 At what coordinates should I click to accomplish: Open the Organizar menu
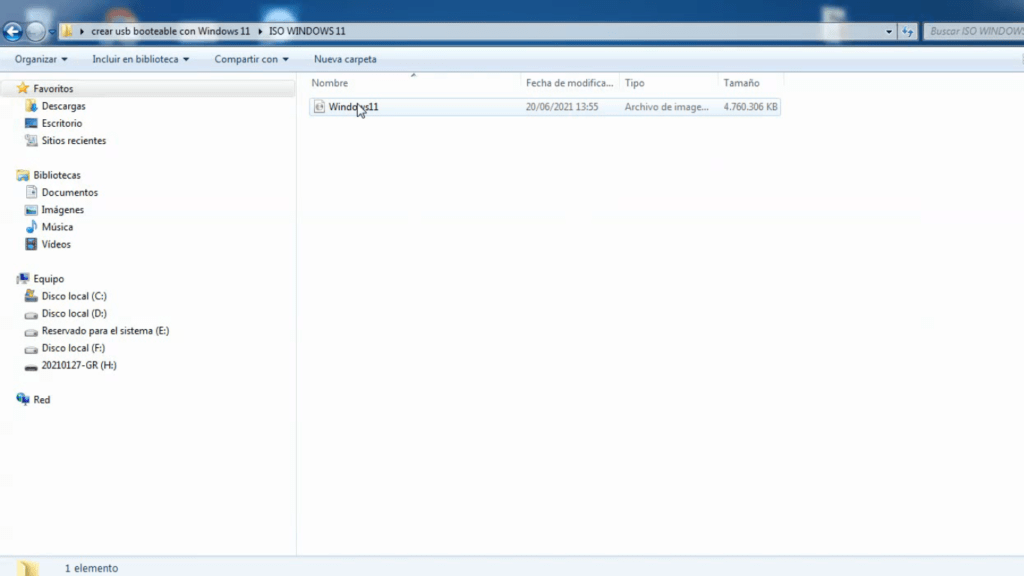pos(41,59)
